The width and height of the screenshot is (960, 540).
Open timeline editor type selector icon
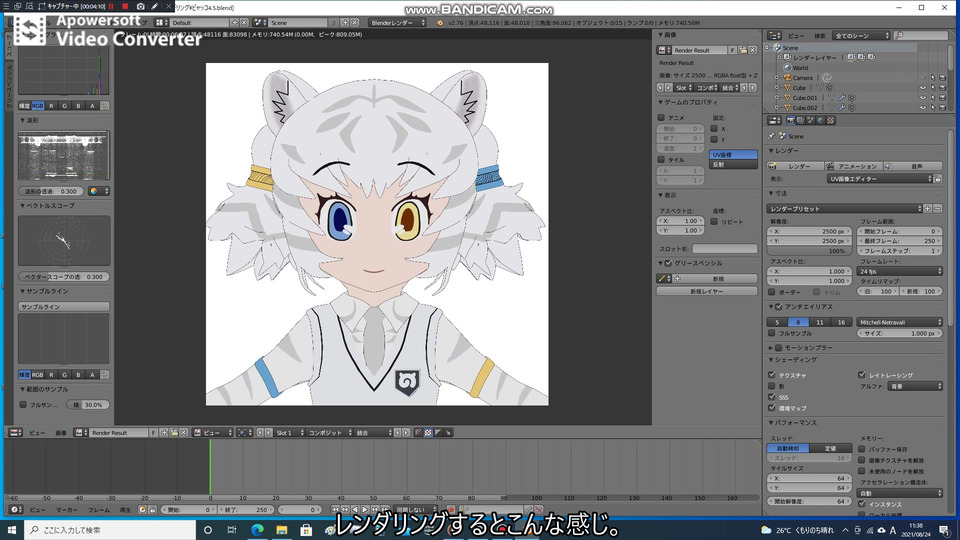click(x=15, y=509)
